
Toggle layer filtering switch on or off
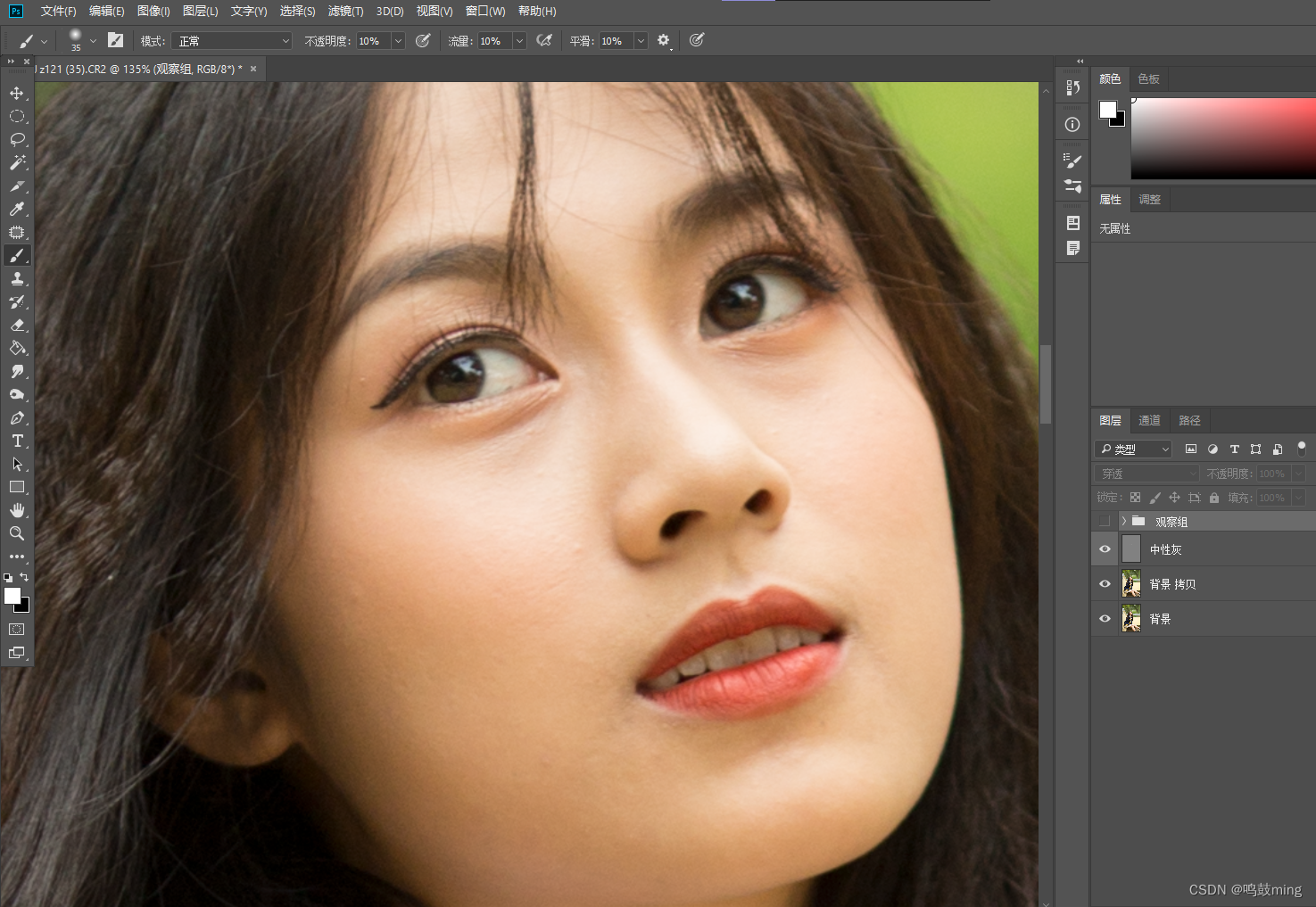pyautogui.click(x=1302, y=448)
